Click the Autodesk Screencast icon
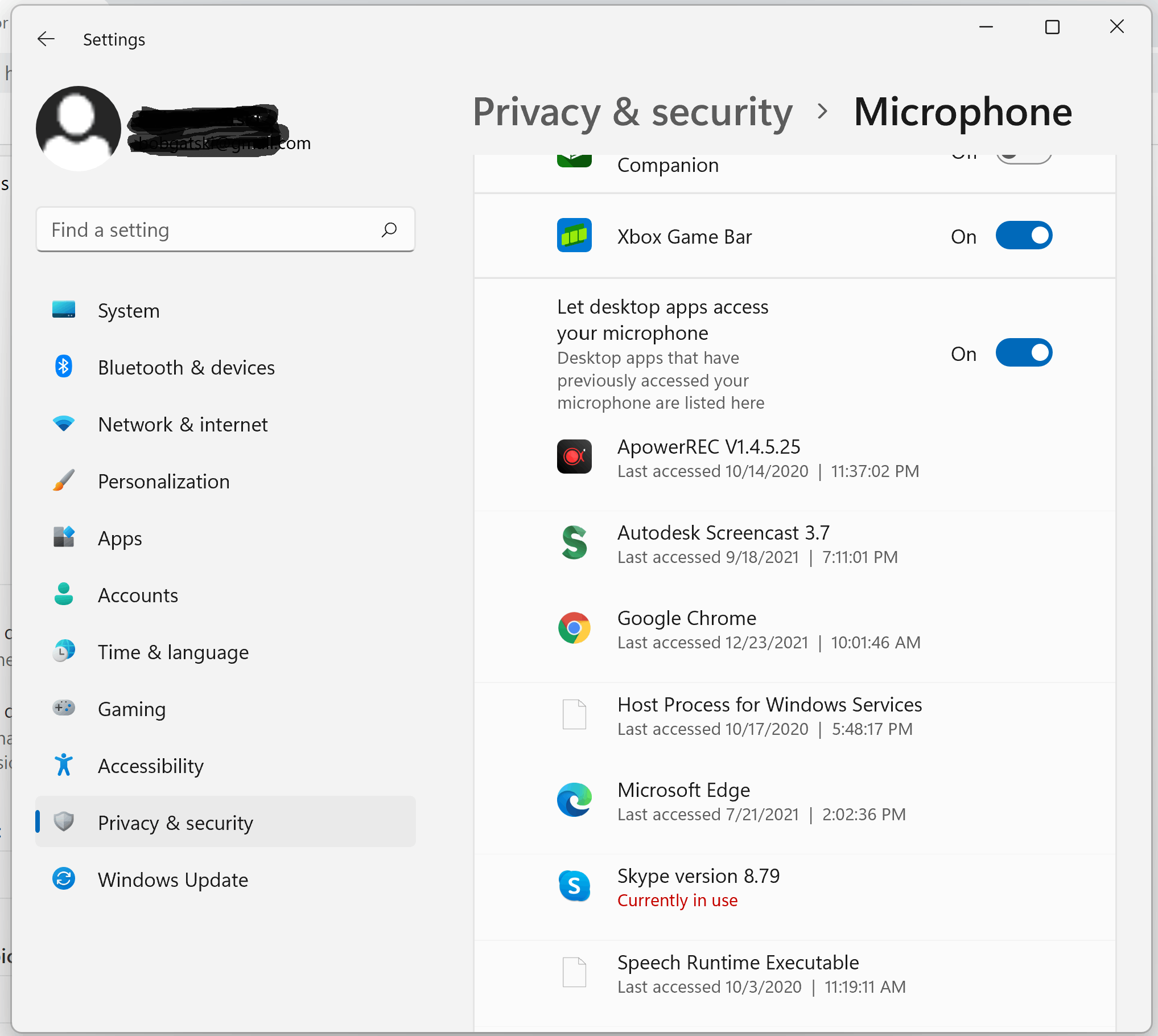Viewport: 1158px width, 1036px height. pyautogui.click(x=574, y=542)
